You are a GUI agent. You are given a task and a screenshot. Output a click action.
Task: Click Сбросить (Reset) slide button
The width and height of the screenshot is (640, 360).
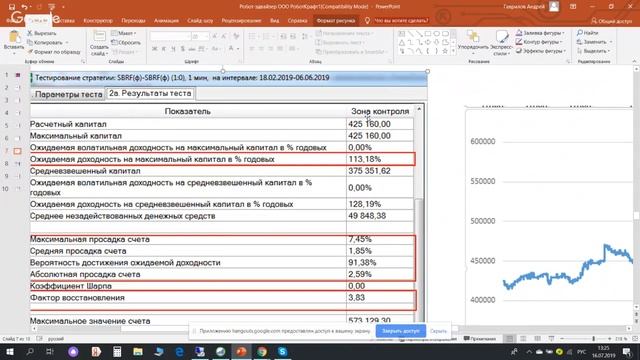click(126, 42)
